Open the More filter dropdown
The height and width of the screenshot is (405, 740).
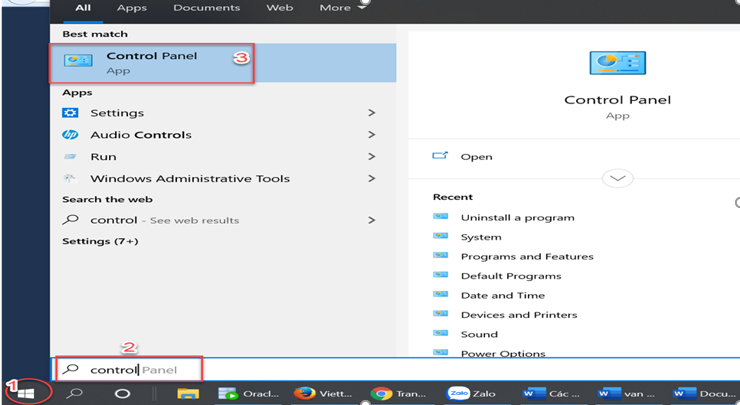point(343,8)
